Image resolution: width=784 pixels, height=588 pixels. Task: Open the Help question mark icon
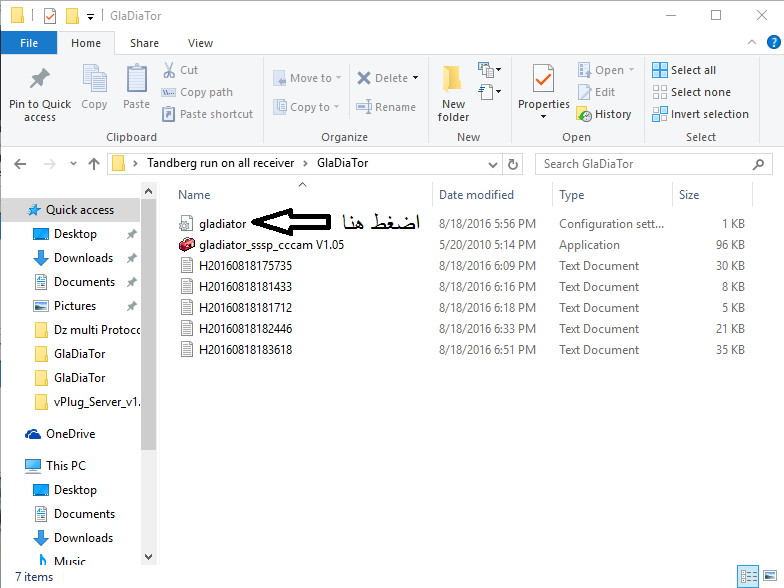pos(773,42)
